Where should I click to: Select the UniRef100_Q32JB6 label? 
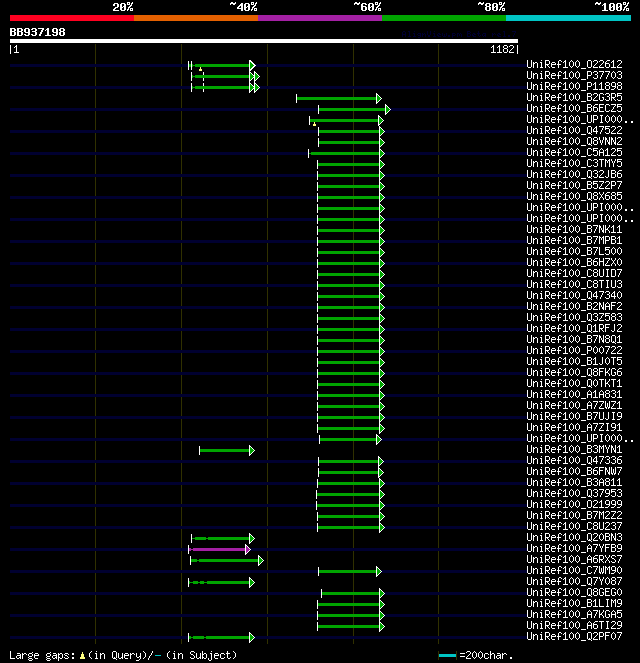click(574, 174)
